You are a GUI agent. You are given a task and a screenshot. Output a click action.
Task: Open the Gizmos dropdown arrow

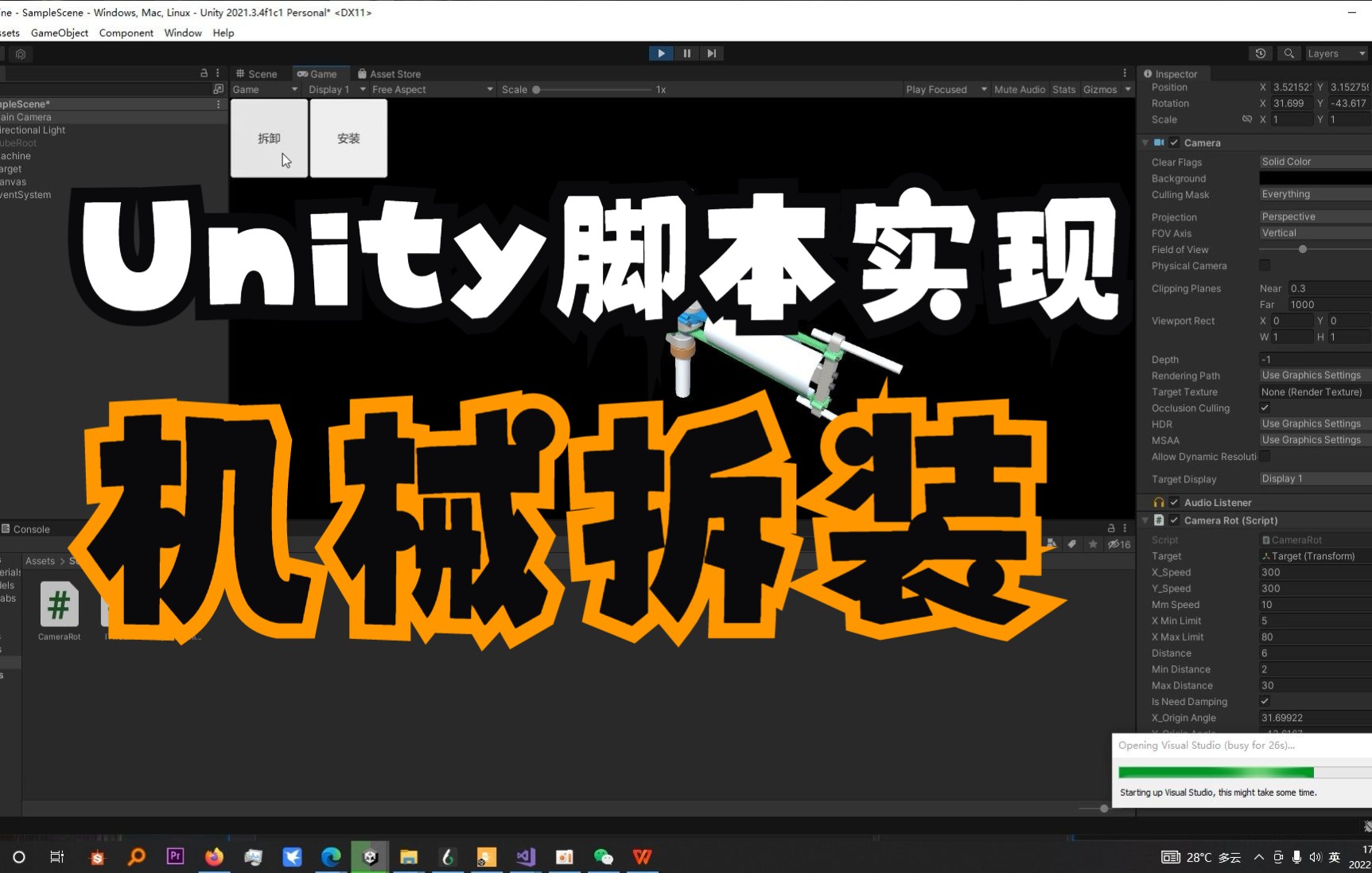pos(1127,89)
